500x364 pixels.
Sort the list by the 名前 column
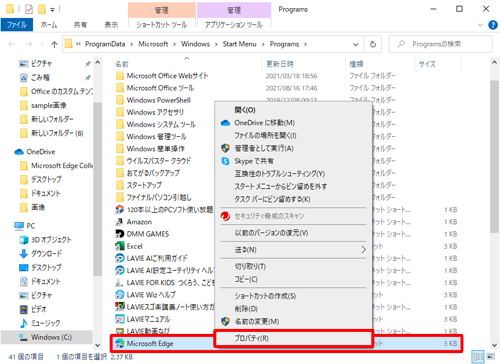121,64
